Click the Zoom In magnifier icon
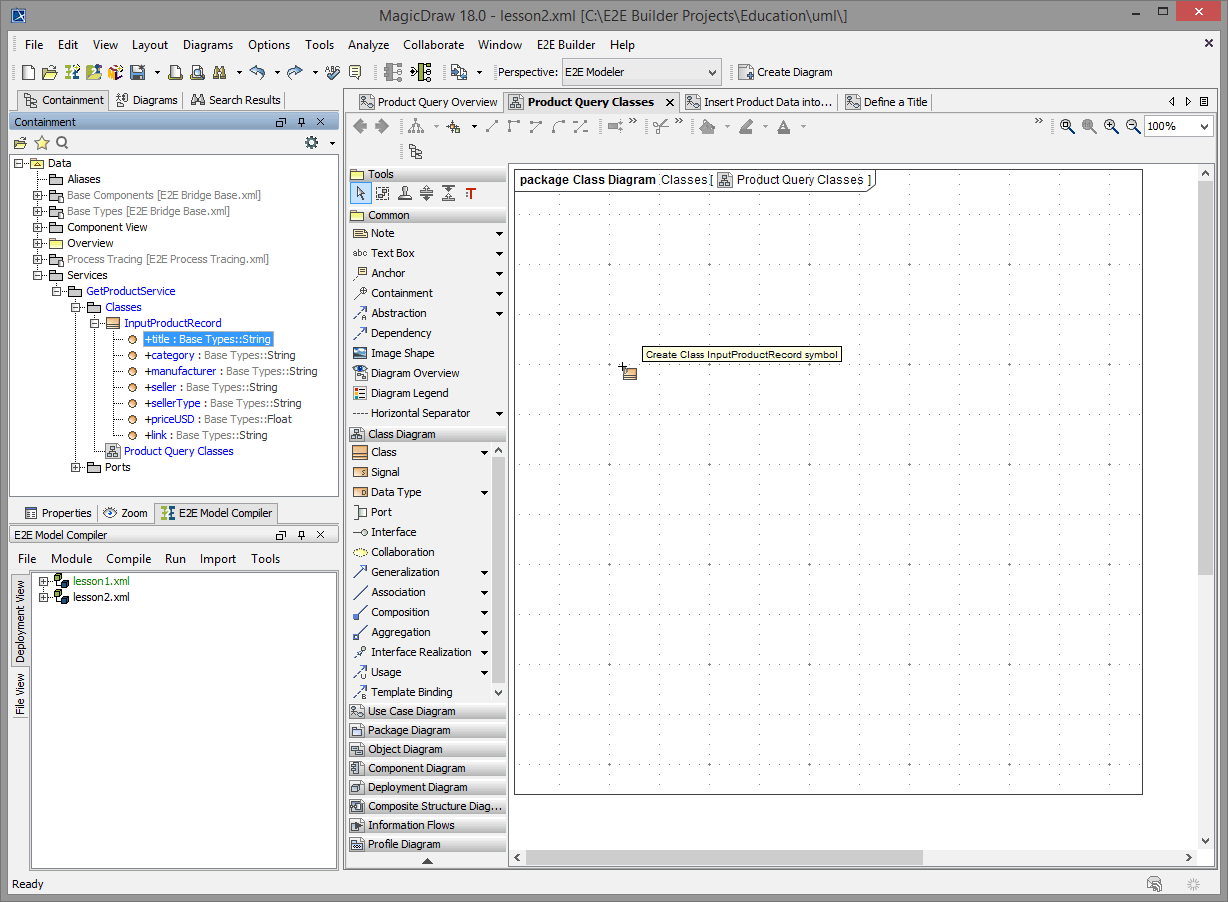This screenshot has width=1228, height=902. [1110, 126]
